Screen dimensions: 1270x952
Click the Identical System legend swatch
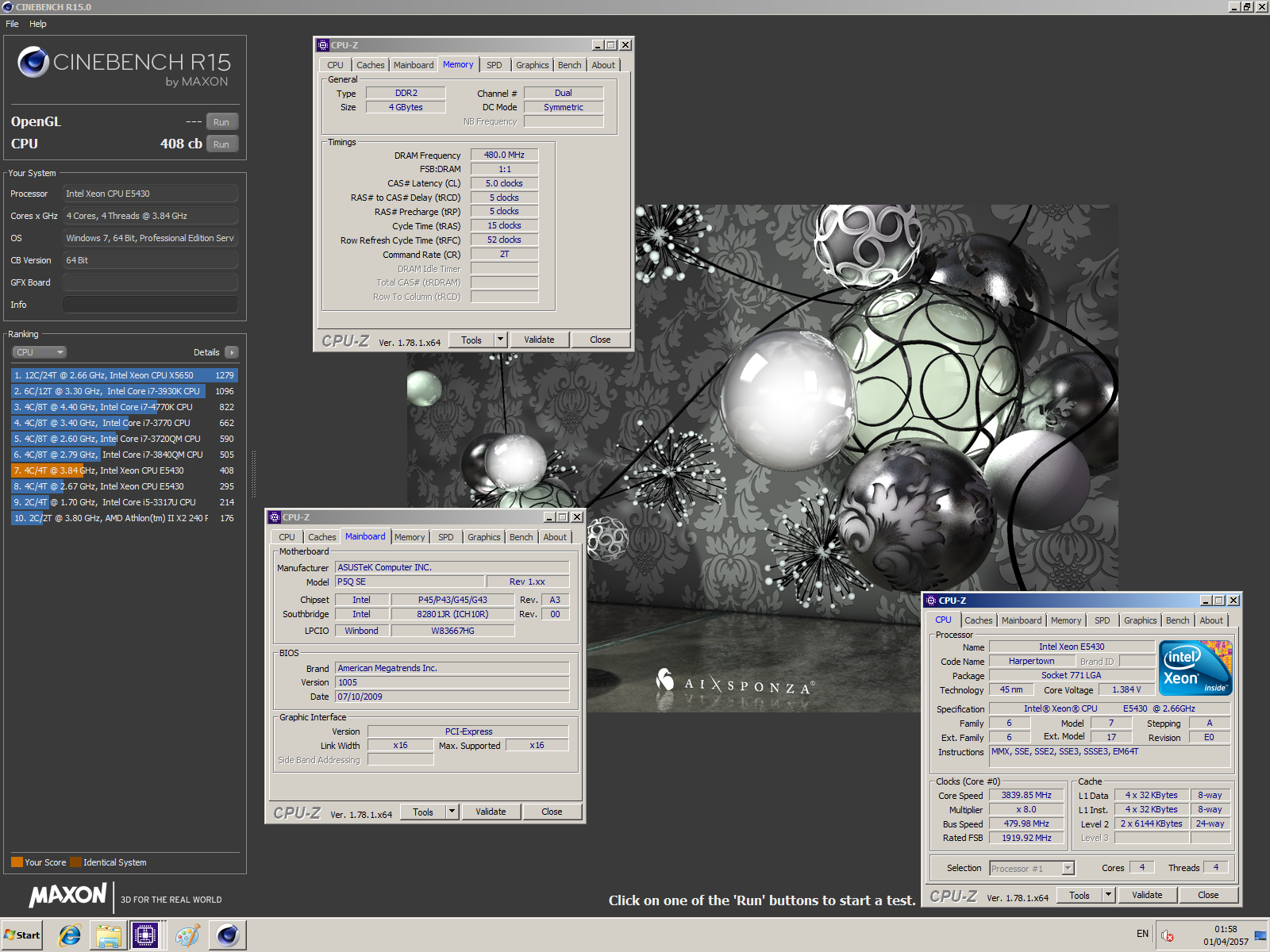coord(75,862)
